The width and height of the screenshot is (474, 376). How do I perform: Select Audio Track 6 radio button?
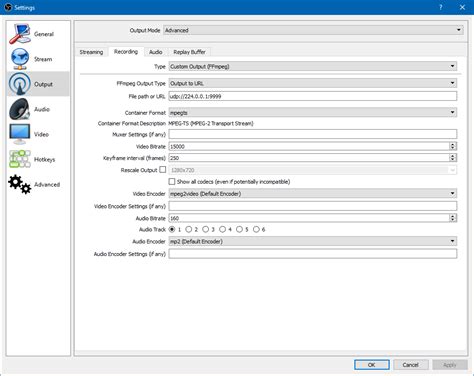[x=256, y=229]
